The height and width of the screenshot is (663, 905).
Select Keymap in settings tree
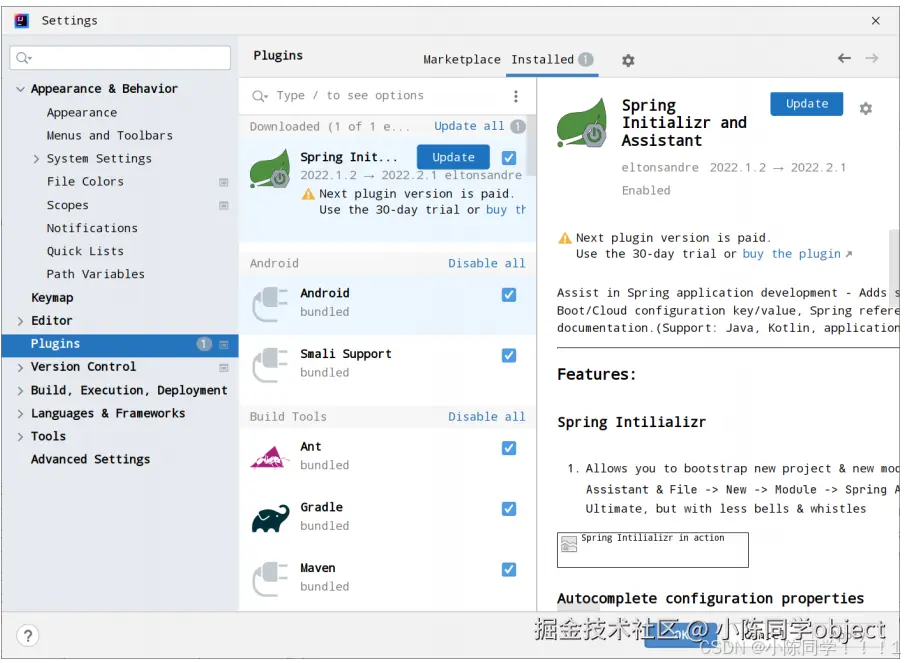click(x=52, y=298)
